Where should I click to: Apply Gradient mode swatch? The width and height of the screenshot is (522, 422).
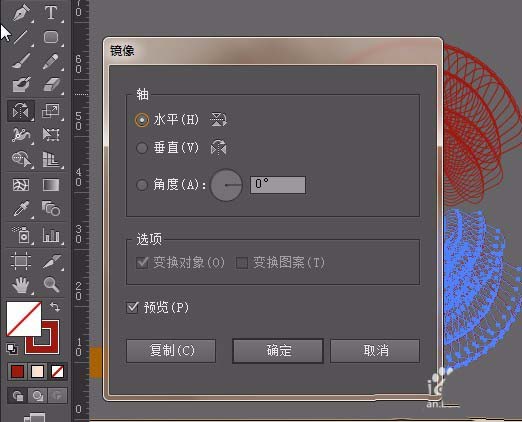click(x=37, y=371)
